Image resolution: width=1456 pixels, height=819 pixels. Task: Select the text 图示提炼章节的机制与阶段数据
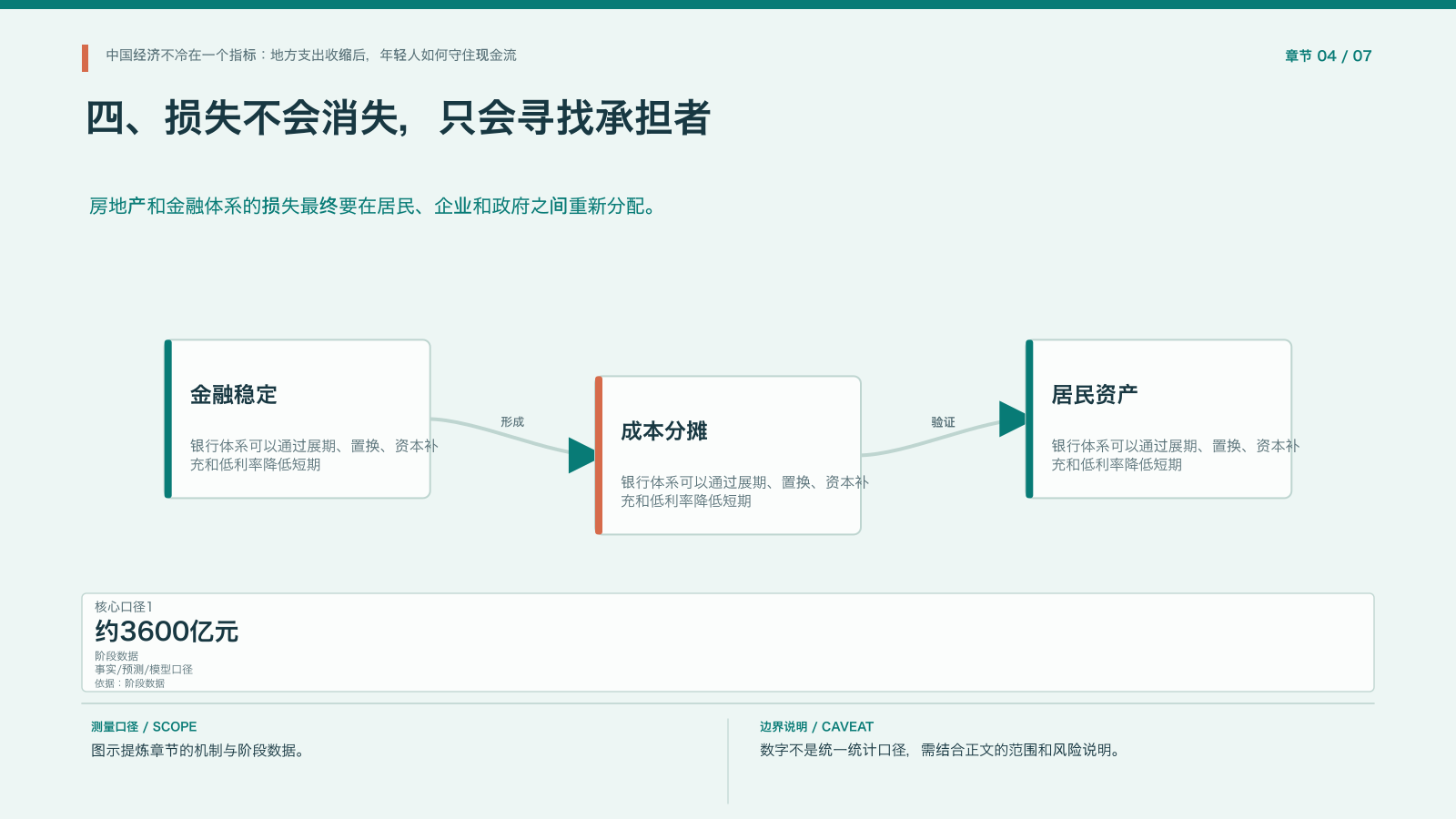pyautogui.click(x=198, y=751)
